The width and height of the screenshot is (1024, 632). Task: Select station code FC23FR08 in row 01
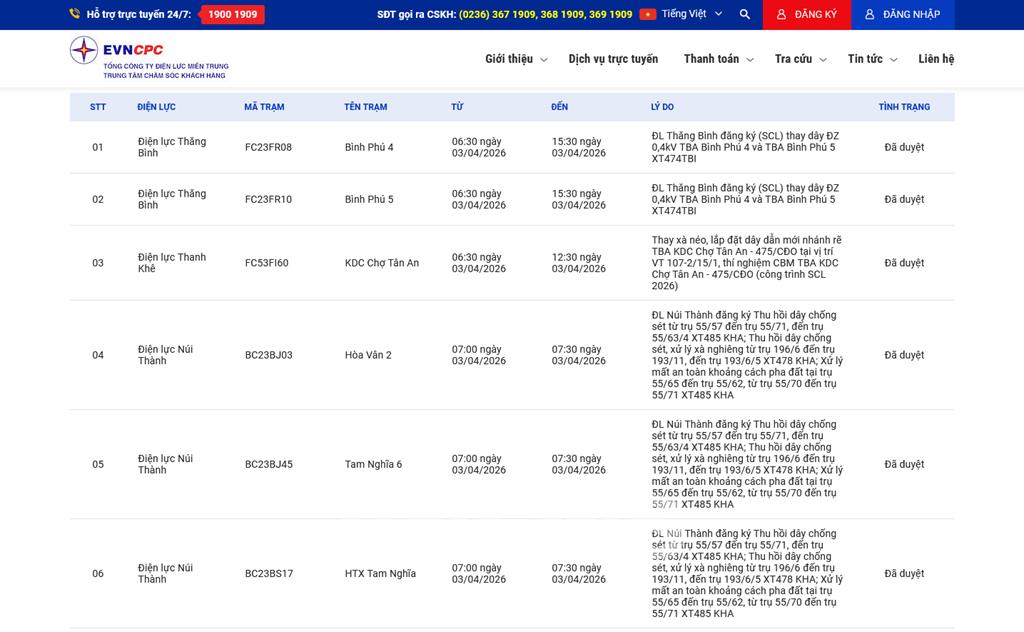point(268,148)
